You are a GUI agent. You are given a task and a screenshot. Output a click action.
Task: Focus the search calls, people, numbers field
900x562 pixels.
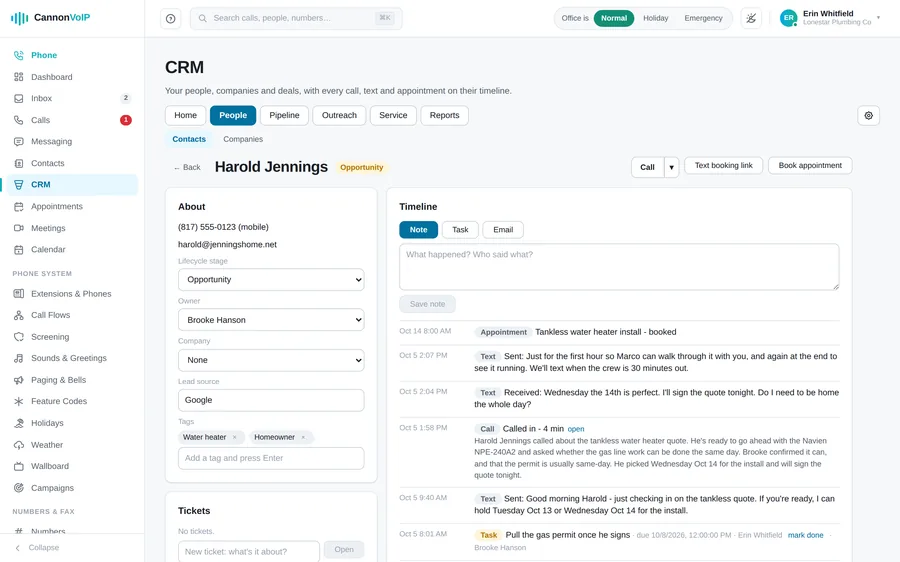pyautogui.click(x=296, y=18)
